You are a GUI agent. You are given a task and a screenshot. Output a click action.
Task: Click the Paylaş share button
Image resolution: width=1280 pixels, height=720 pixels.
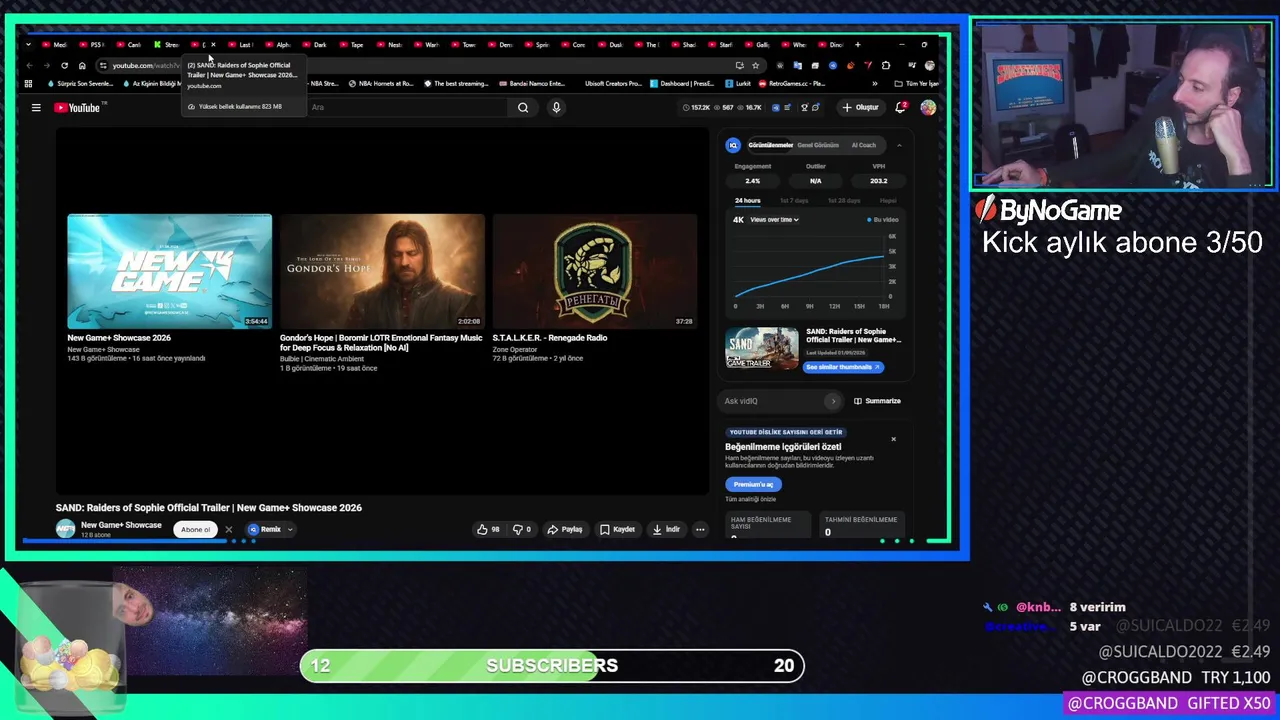(x=565, y=530)
